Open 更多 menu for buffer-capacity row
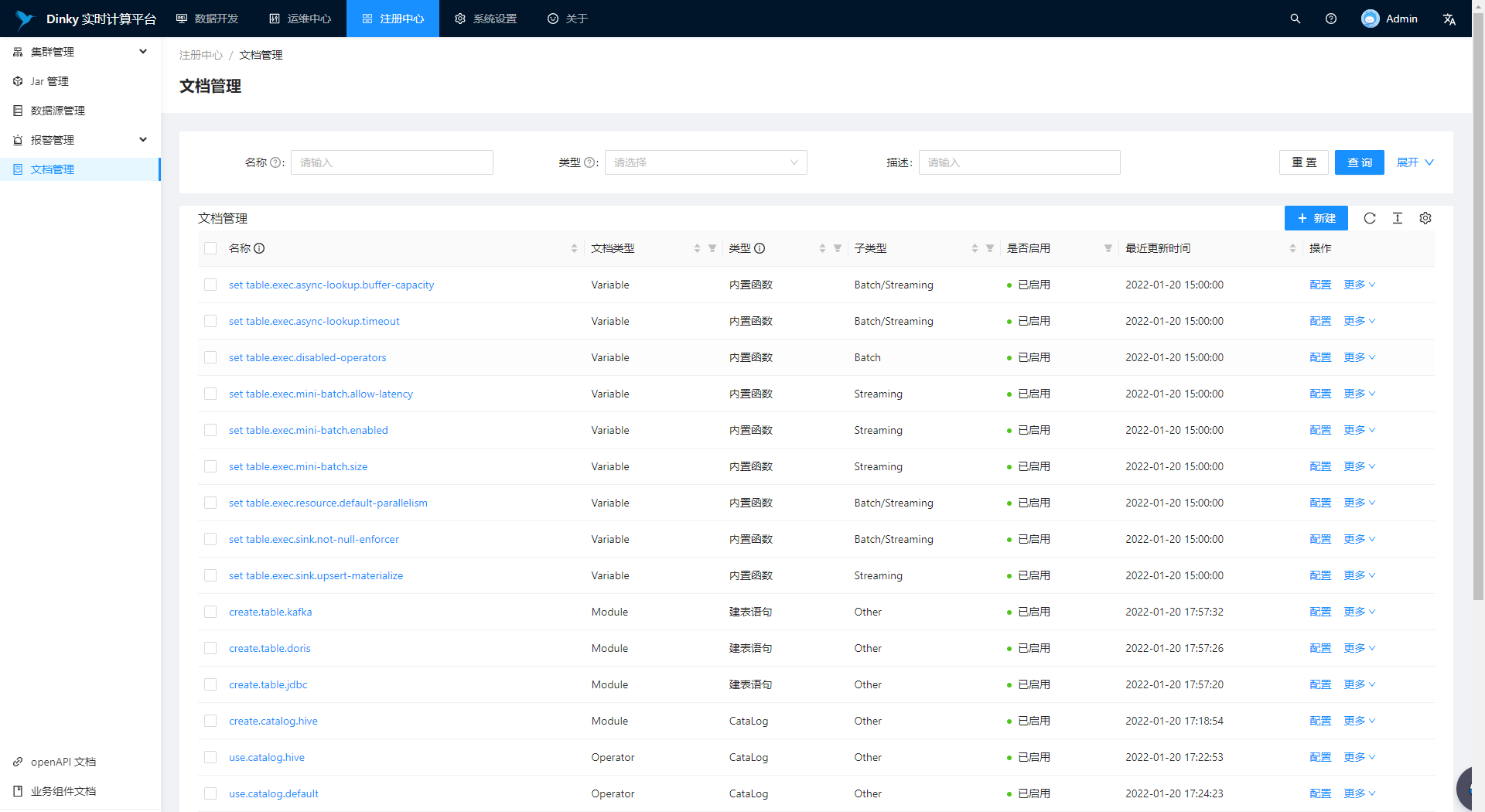This screenshot has height=812, width=1485. 1360,285
